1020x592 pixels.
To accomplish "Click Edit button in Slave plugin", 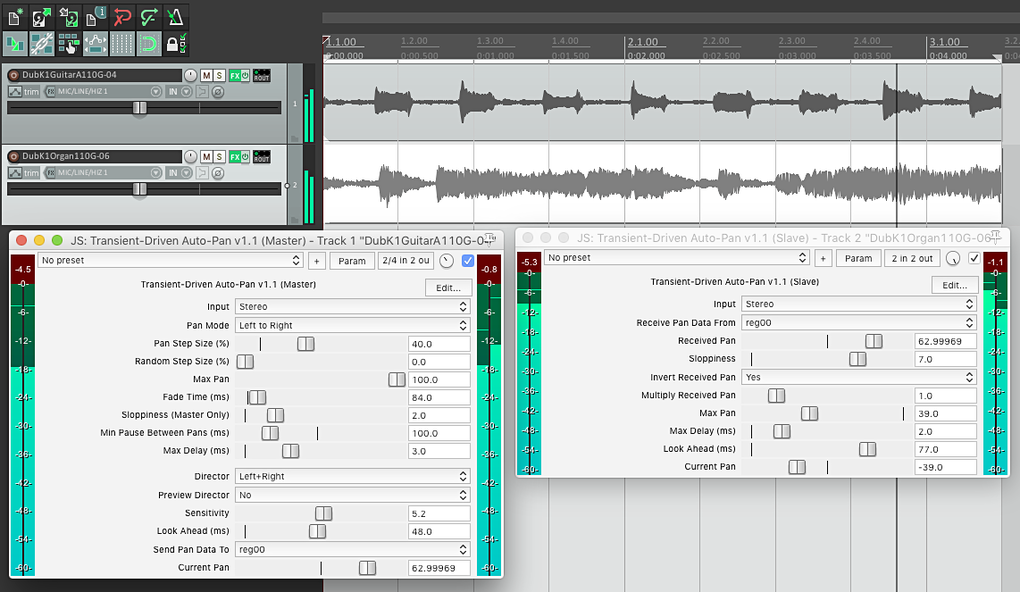I will [954, 285].
